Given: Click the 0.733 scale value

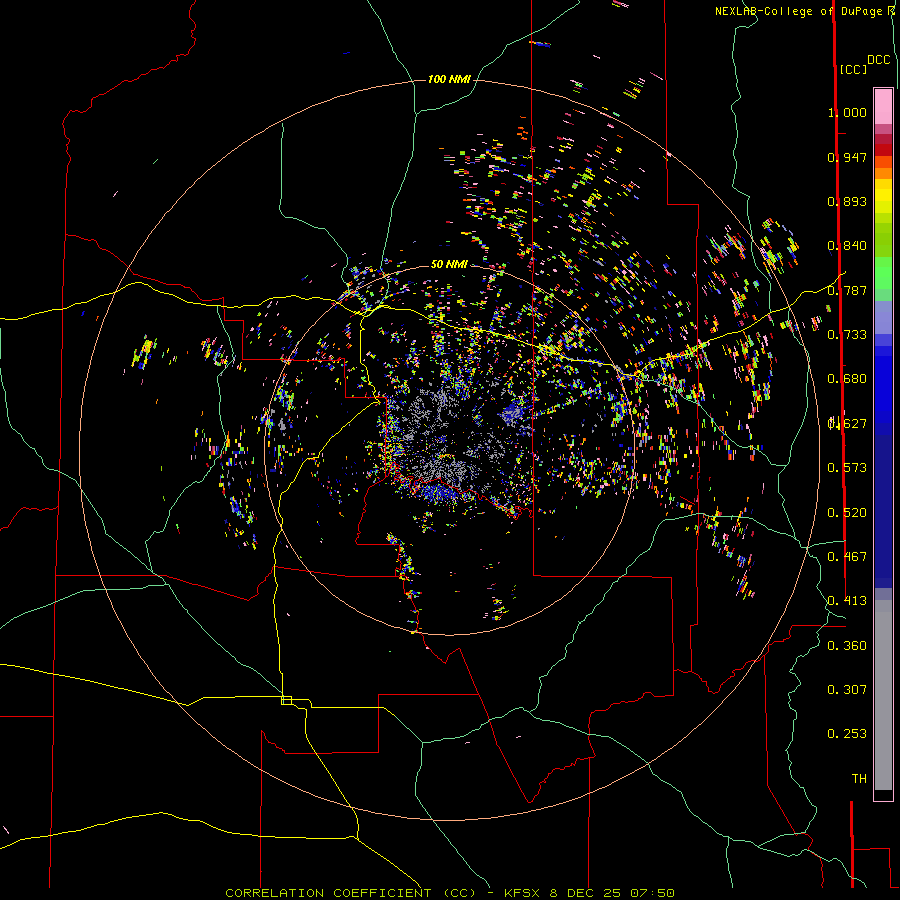Looking at the screenshot, I should click(x=847, y=335).
